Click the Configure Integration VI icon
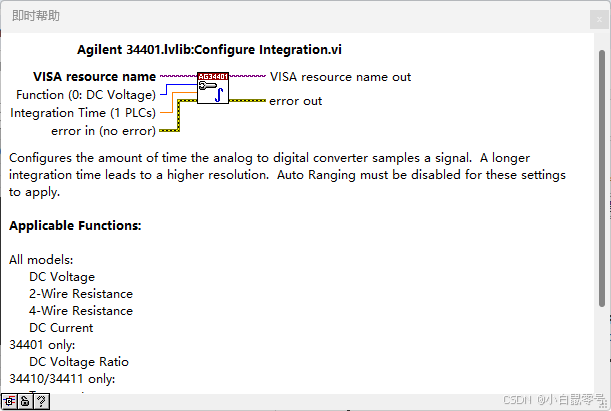Viewport: 611px width, 411px height. coord(213,88)
